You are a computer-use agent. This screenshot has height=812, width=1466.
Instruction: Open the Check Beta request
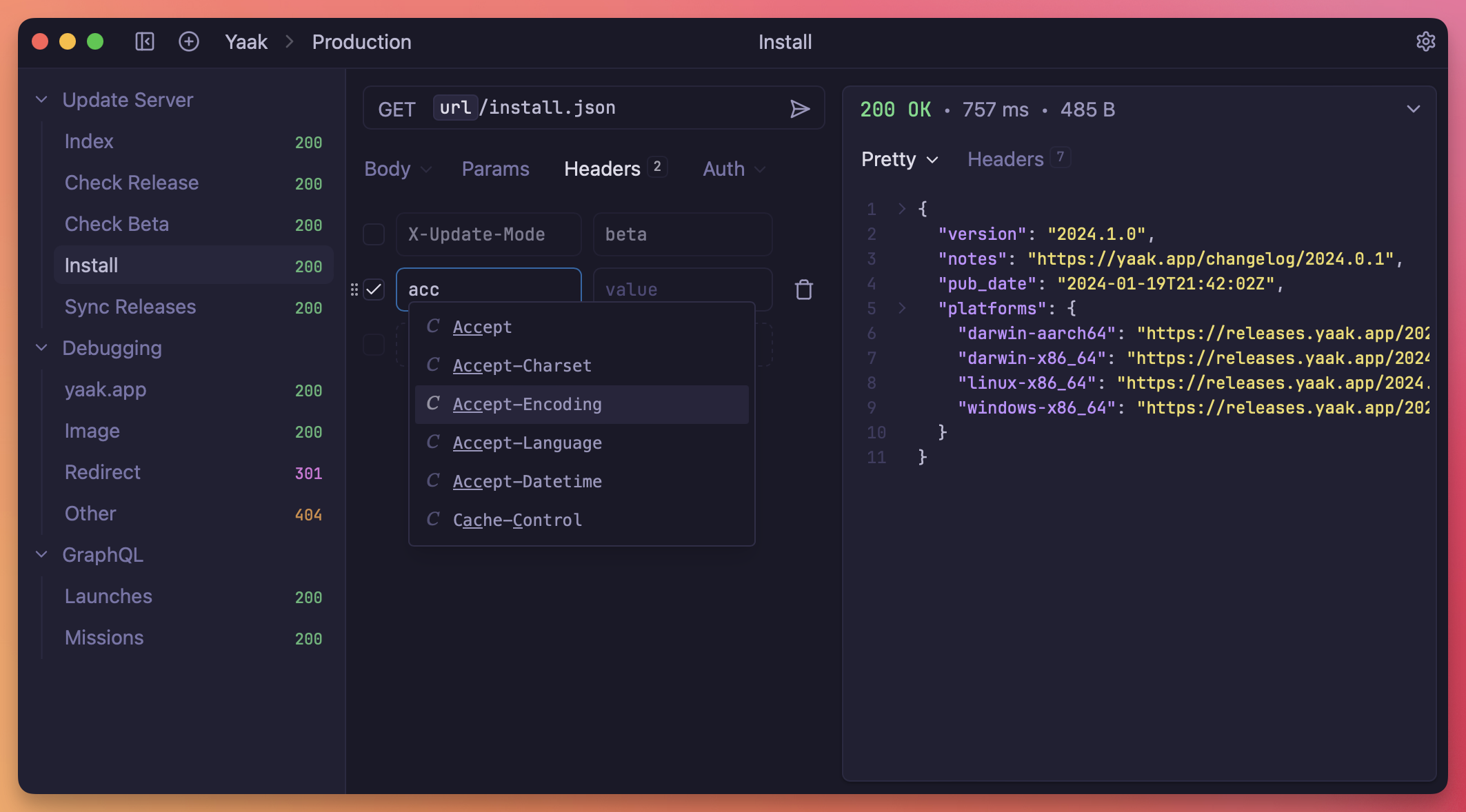117,224
